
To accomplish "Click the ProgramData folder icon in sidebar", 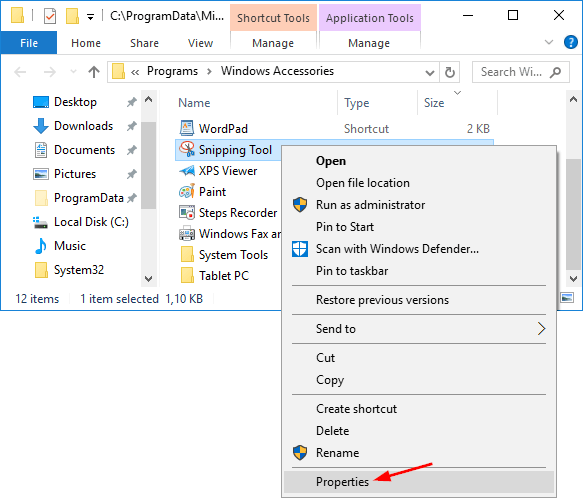I will pyautogui.click(x=41, y=198).
